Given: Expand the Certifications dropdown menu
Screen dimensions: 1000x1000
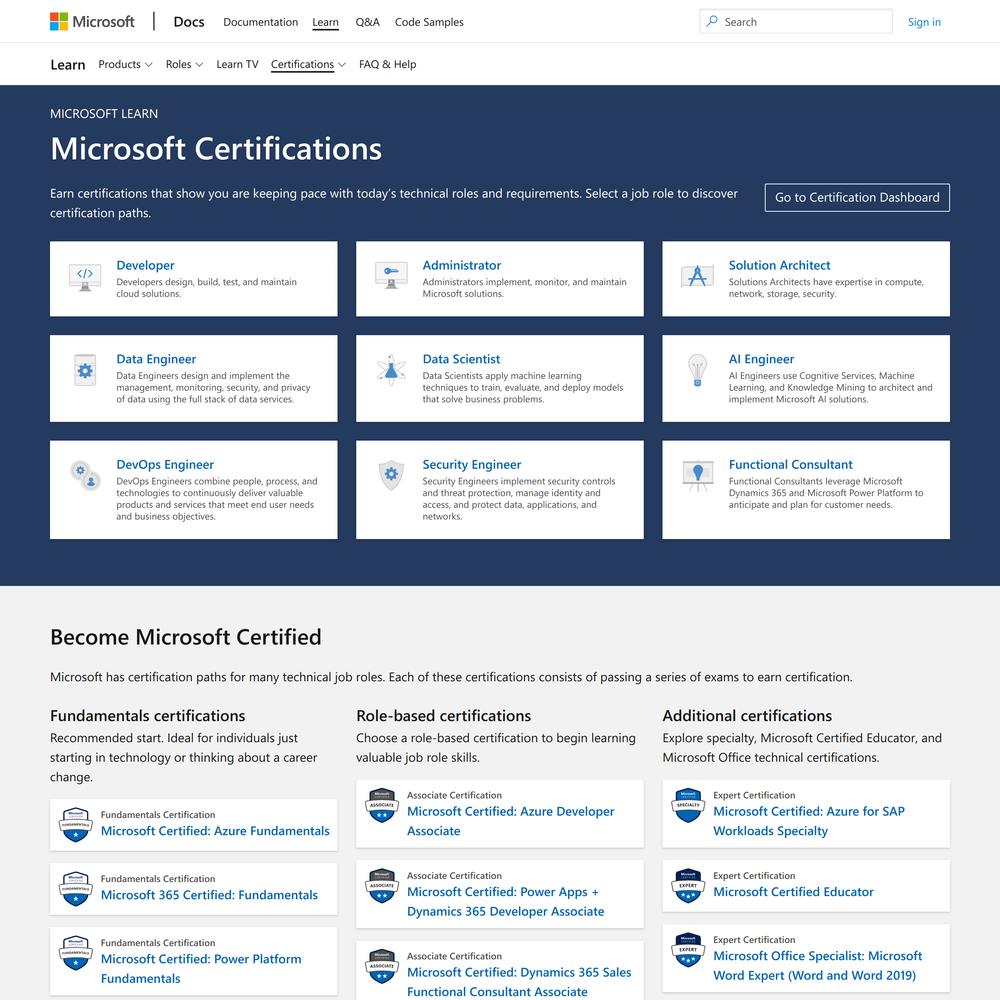Looking at the screenshot, I should [308, 64].
